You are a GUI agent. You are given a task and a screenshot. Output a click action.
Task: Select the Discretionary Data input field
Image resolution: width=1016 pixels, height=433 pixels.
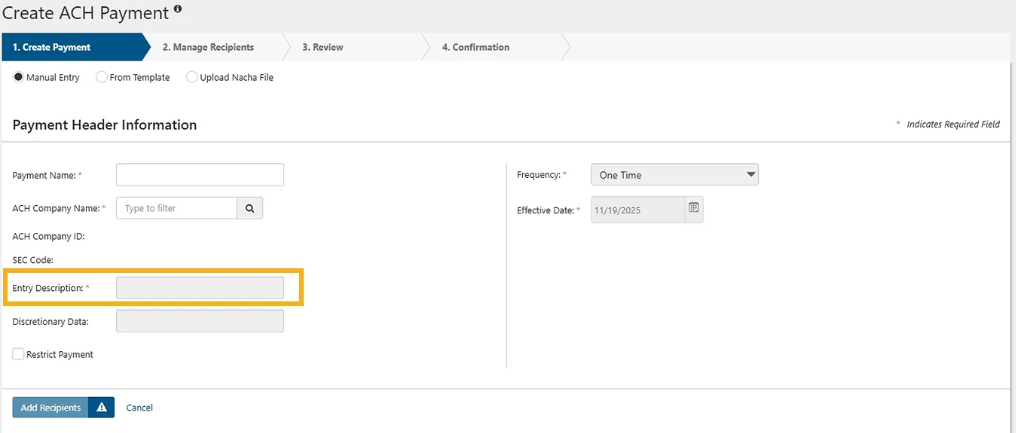tap(200, 321)
